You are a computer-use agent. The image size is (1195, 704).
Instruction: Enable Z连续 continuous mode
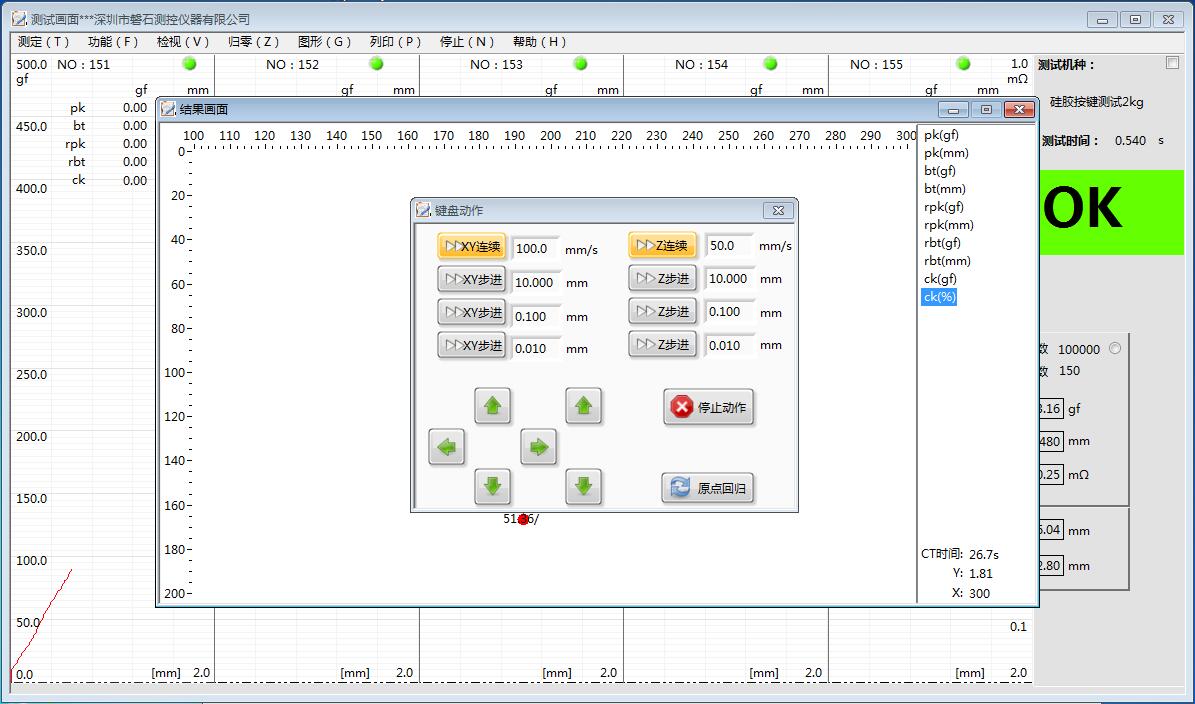click(x=663, y=246)
